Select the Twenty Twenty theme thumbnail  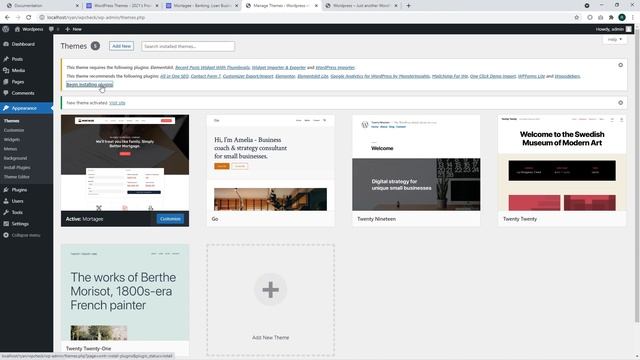coord(562,163)
